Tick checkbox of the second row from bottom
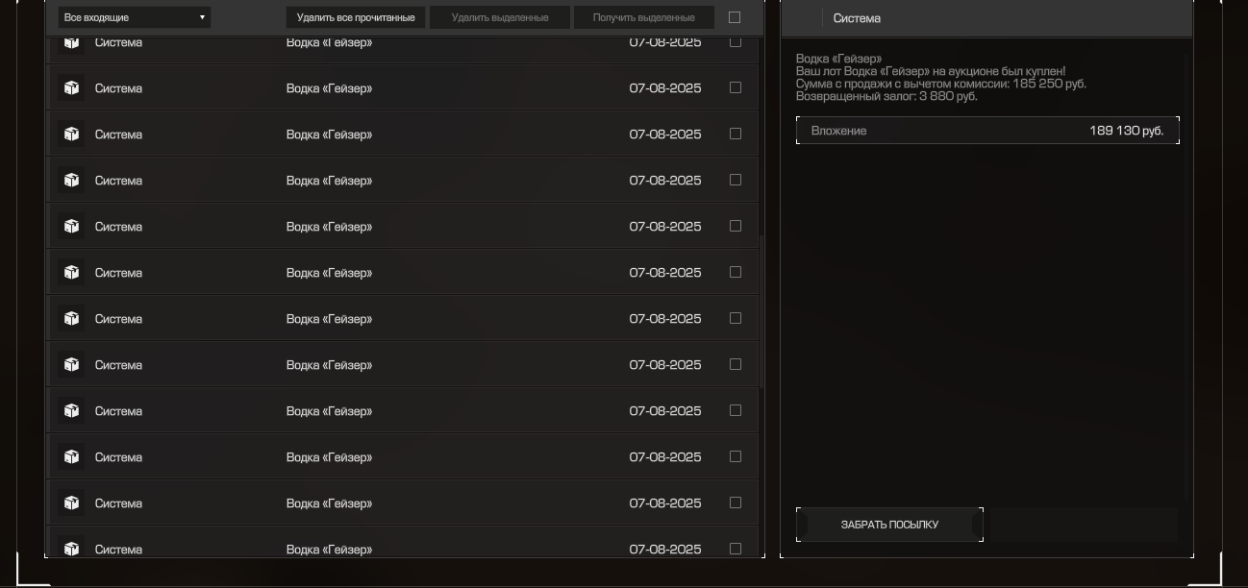The height and width of the screenshot is (588, 1248). (735, 503)
